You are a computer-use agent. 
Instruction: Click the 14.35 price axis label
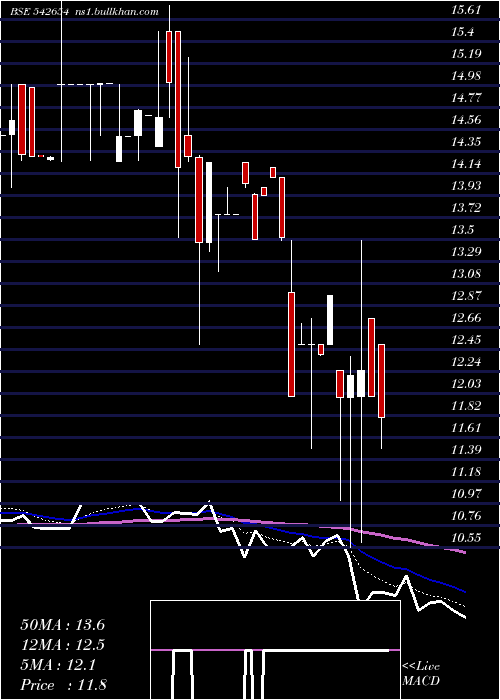466,142
